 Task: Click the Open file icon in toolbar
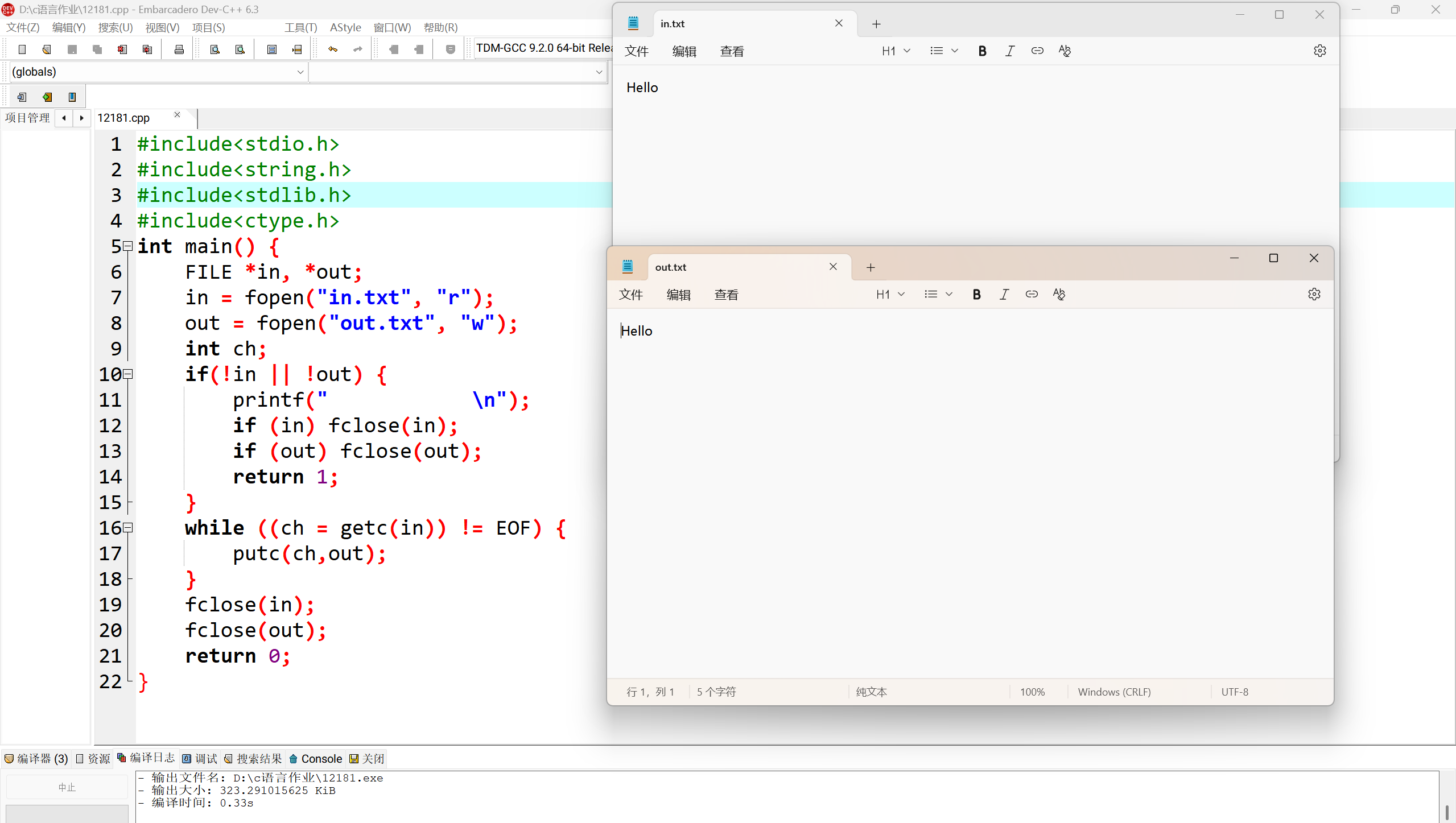47,49
